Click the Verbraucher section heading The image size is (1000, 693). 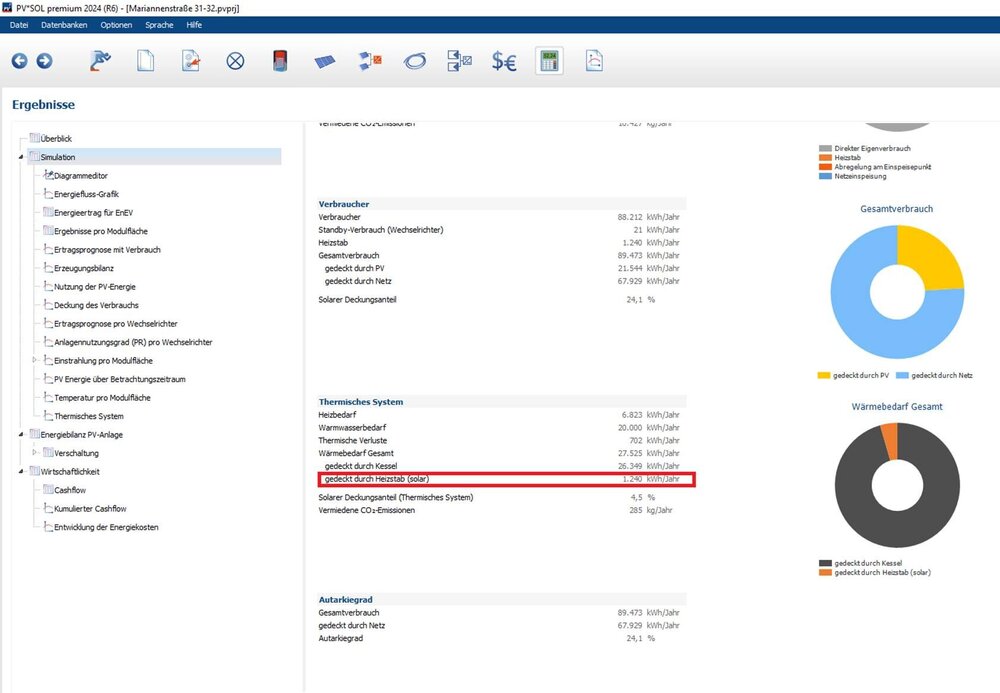344,204
